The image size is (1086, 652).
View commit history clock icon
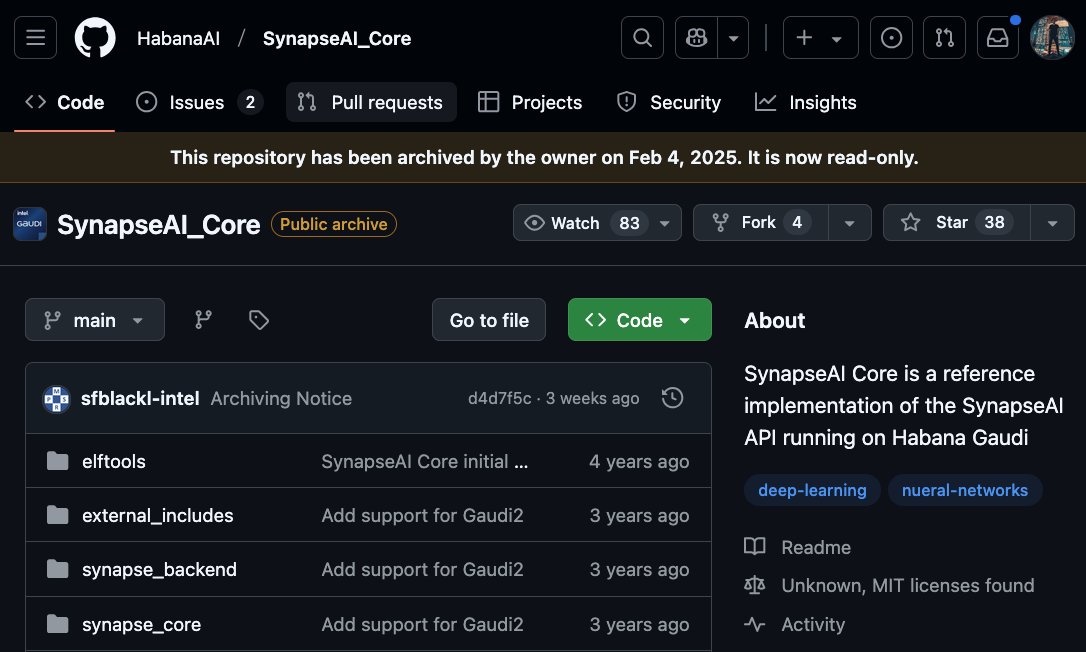tap(673, 398)
